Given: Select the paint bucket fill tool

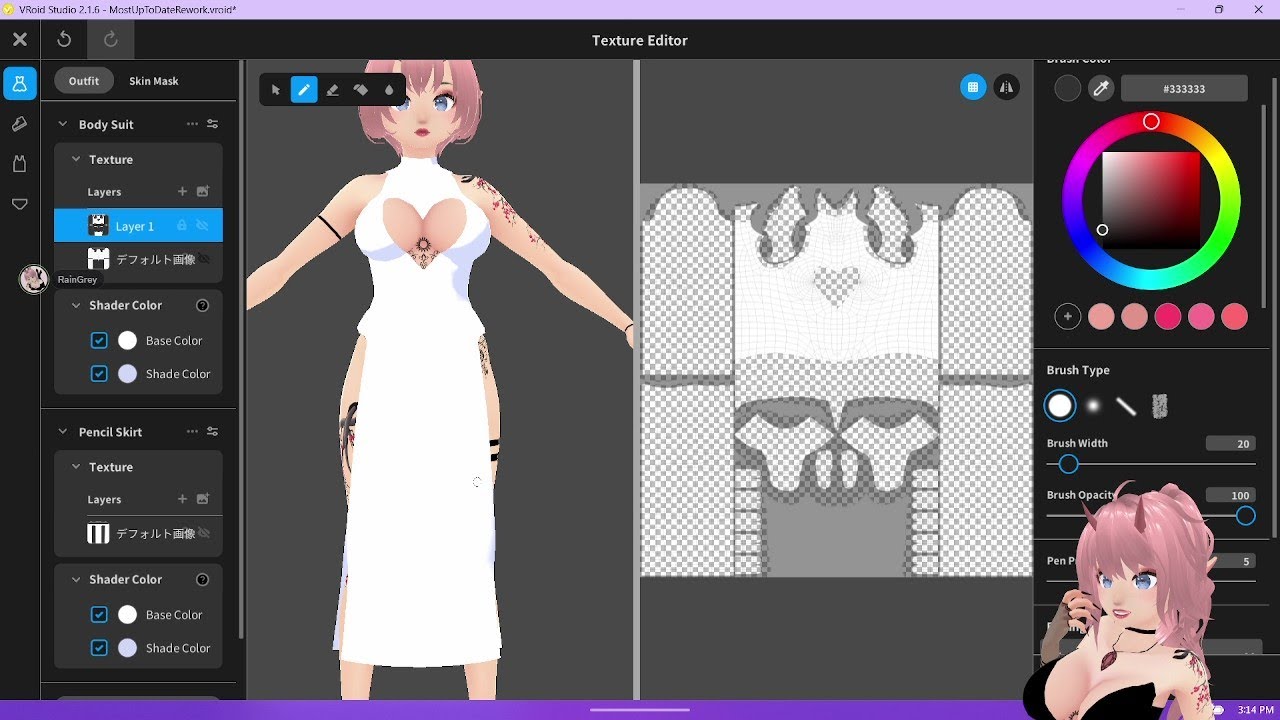Looking at the screenshot, I should point(361,90).
